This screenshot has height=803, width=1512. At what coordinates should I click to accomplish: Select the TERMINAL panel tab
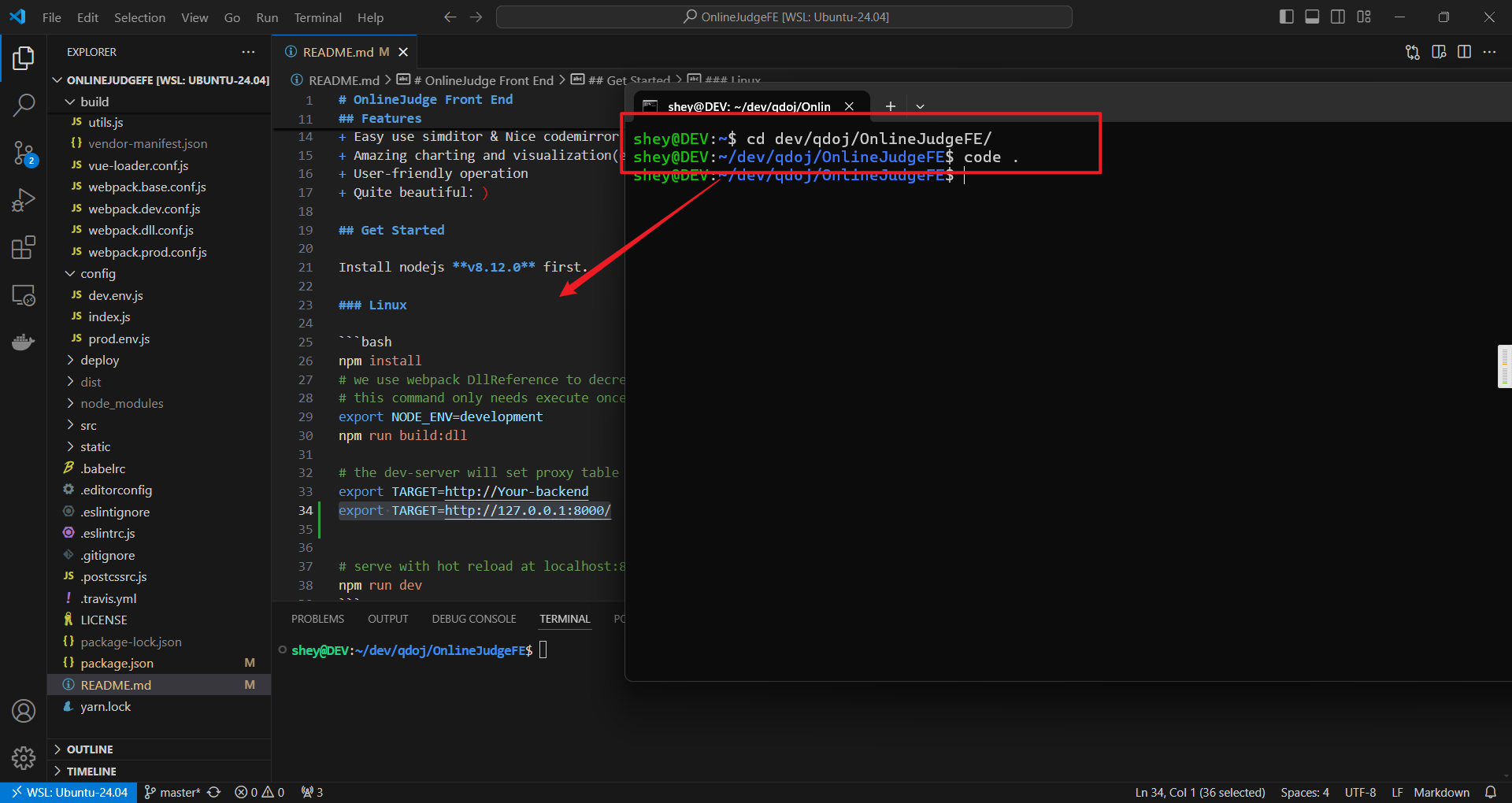point(565,619)
